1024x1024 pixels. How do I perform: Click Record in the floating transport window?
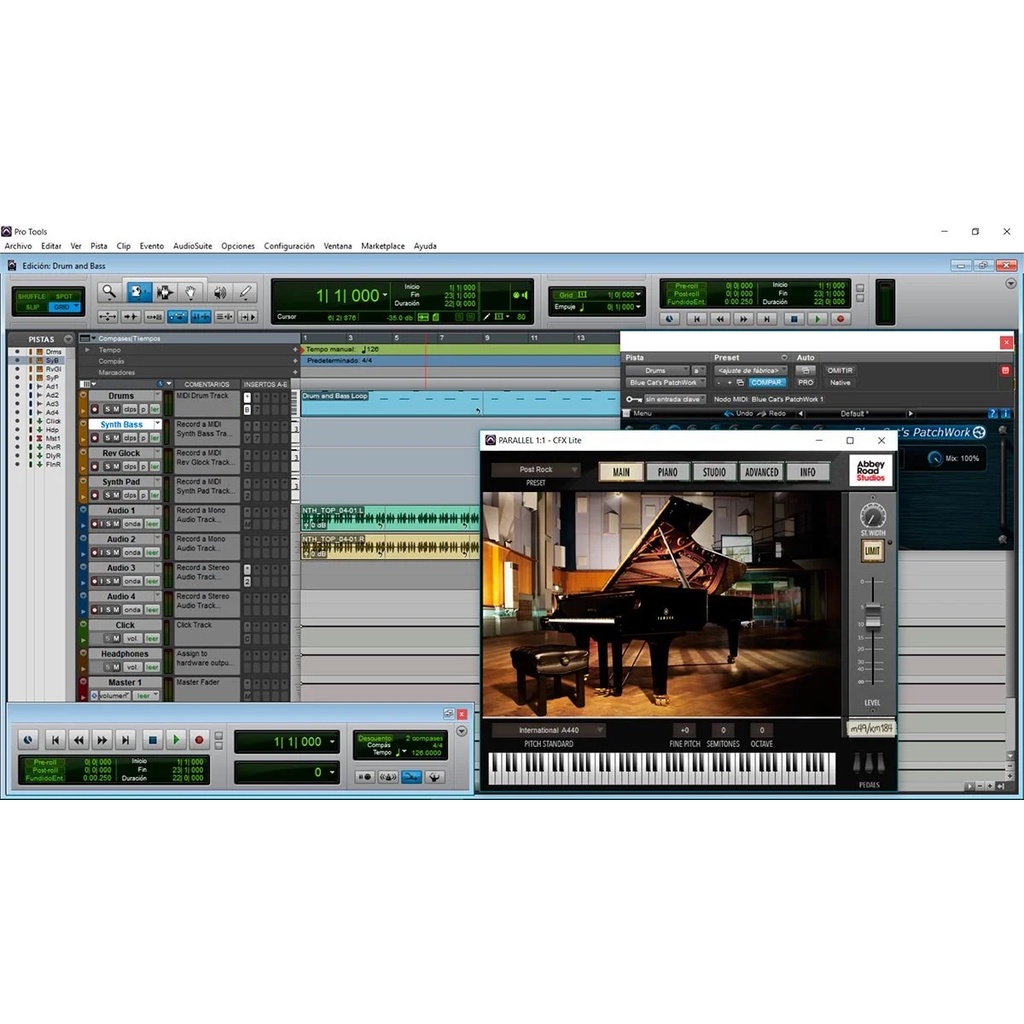[199, 740]
